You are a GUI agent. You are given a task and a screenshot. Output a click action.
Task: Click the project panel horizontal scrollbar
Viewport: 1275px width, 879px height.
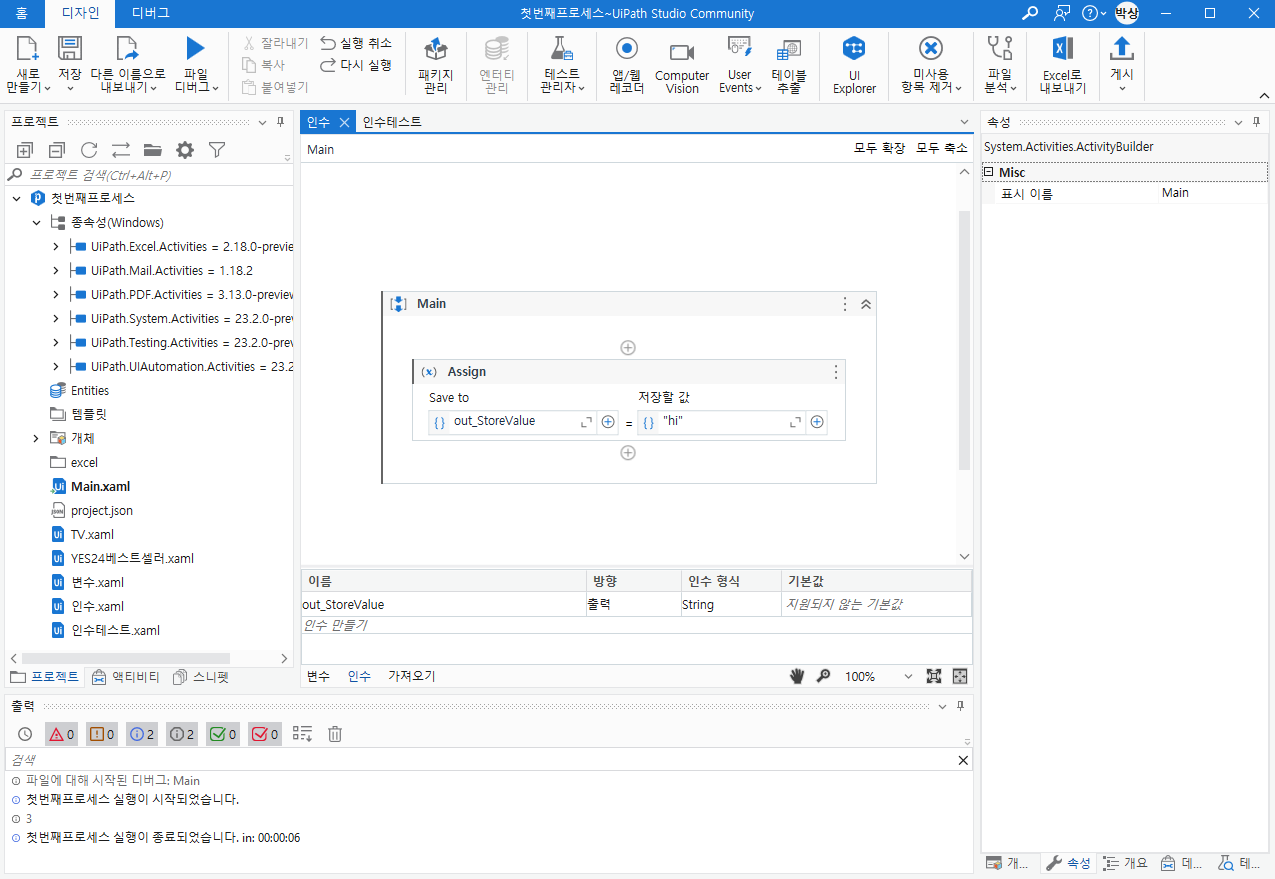tap(125, 658)
